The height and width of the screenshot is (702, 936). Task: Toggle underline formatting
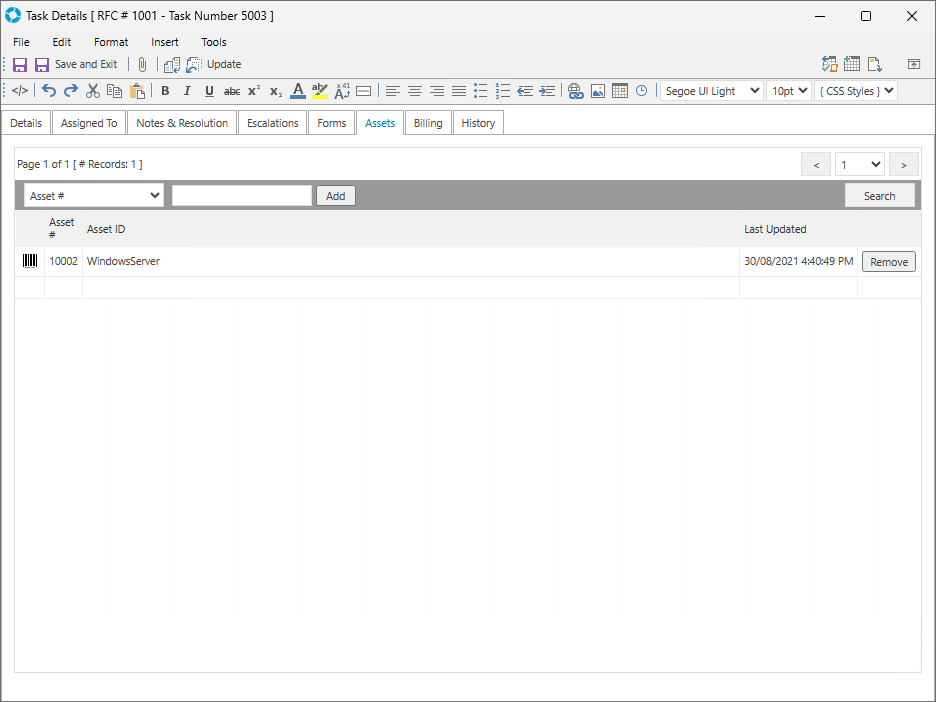[209, 91]
